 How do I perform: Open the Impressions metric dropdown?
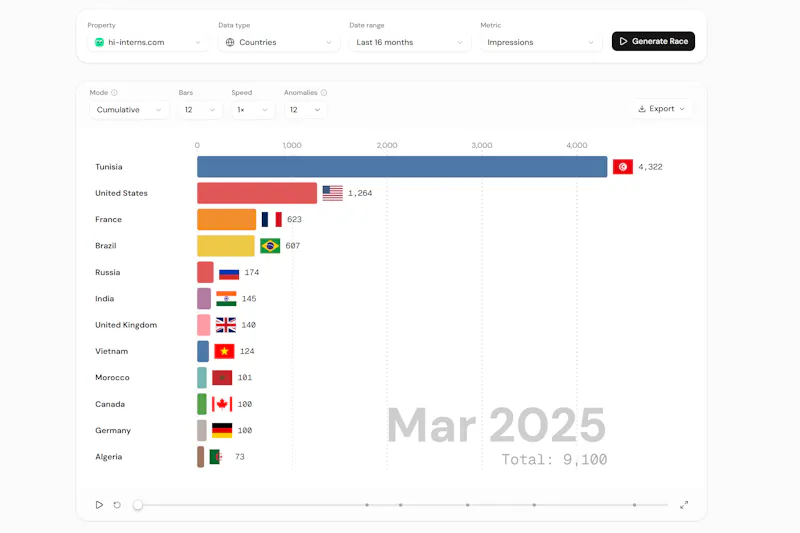[x=541, y=42]
